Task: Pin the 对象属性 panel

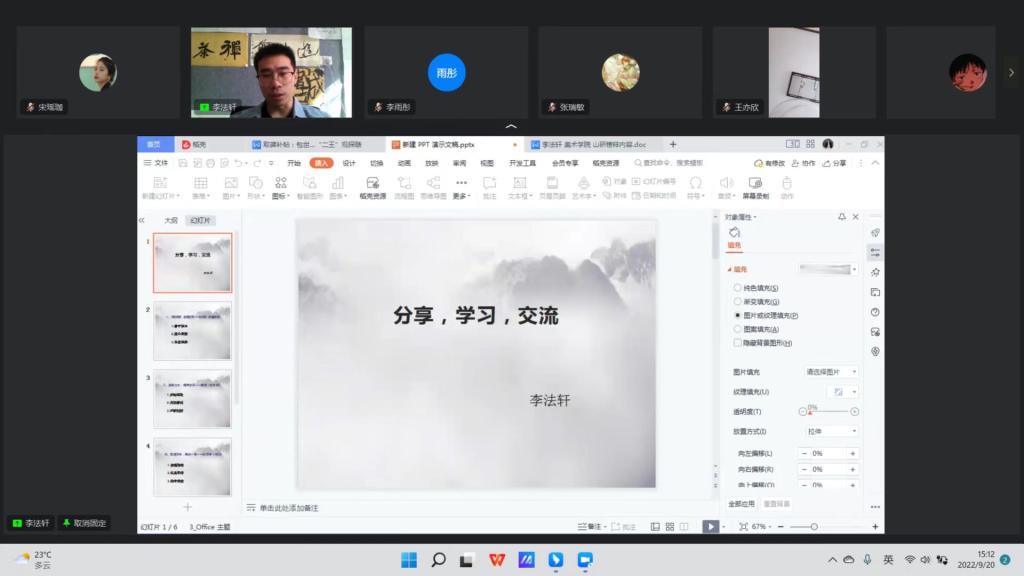Action: click(842, 217)
